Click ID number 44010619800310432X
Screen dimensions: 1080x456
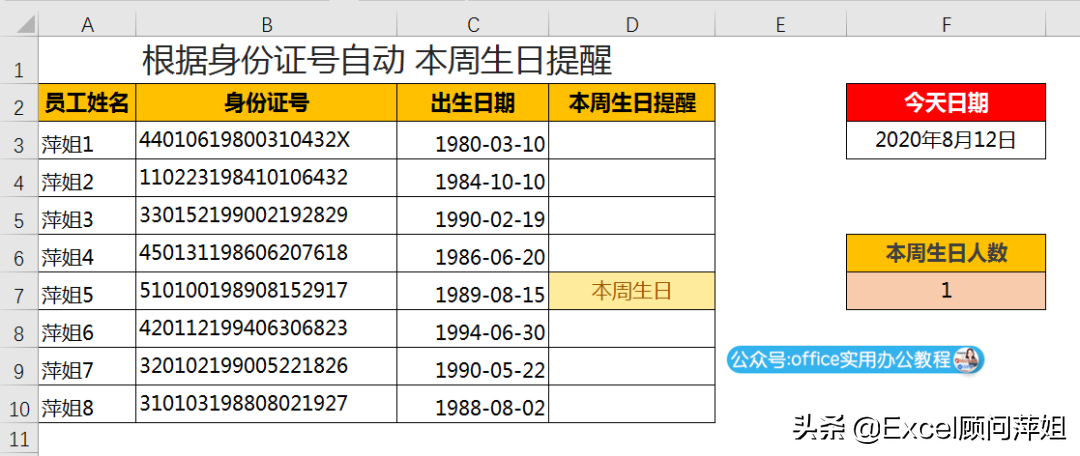tap(267, 141)
